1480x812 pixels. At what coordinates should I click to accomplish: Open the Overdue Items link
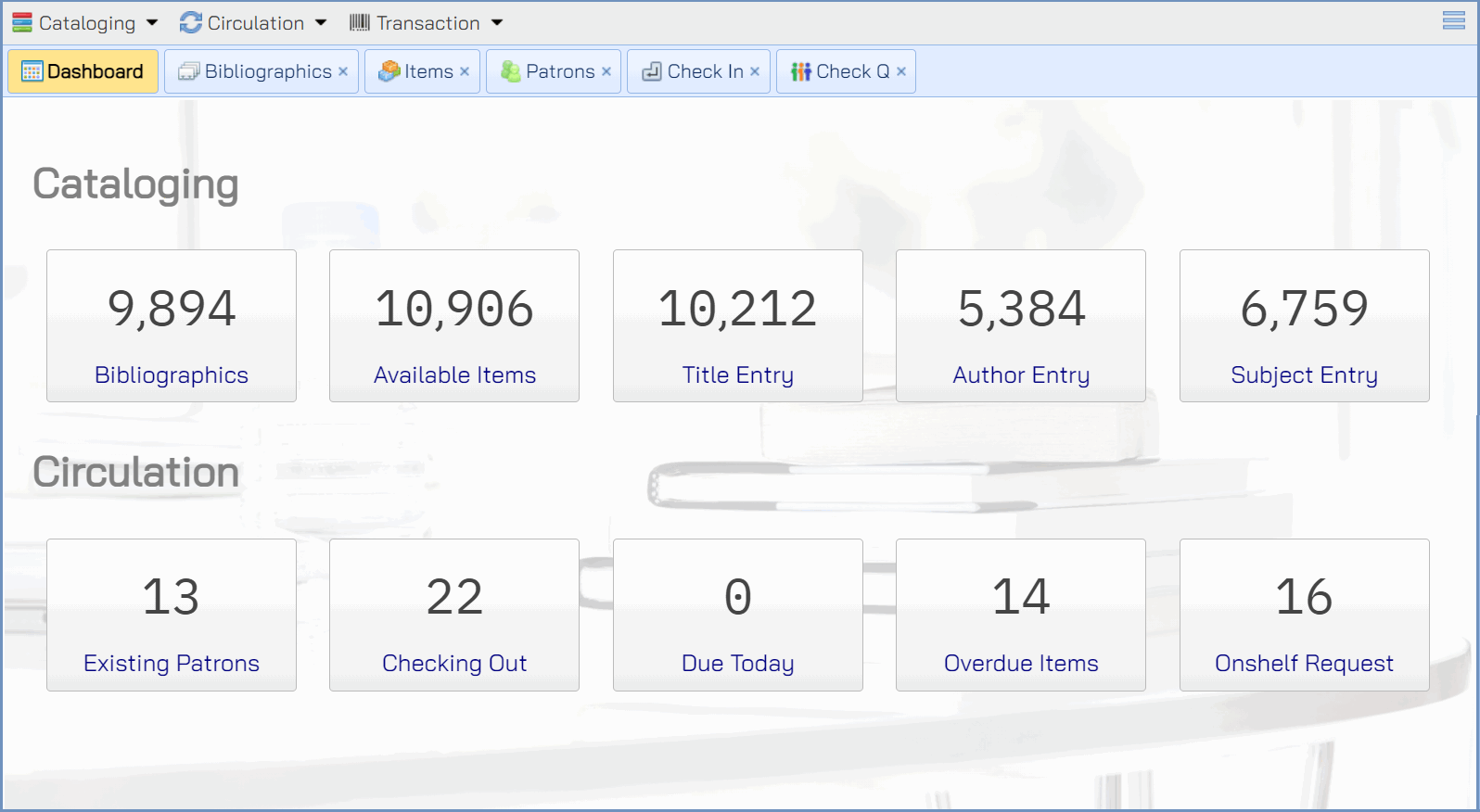(x=1021, y=664)
